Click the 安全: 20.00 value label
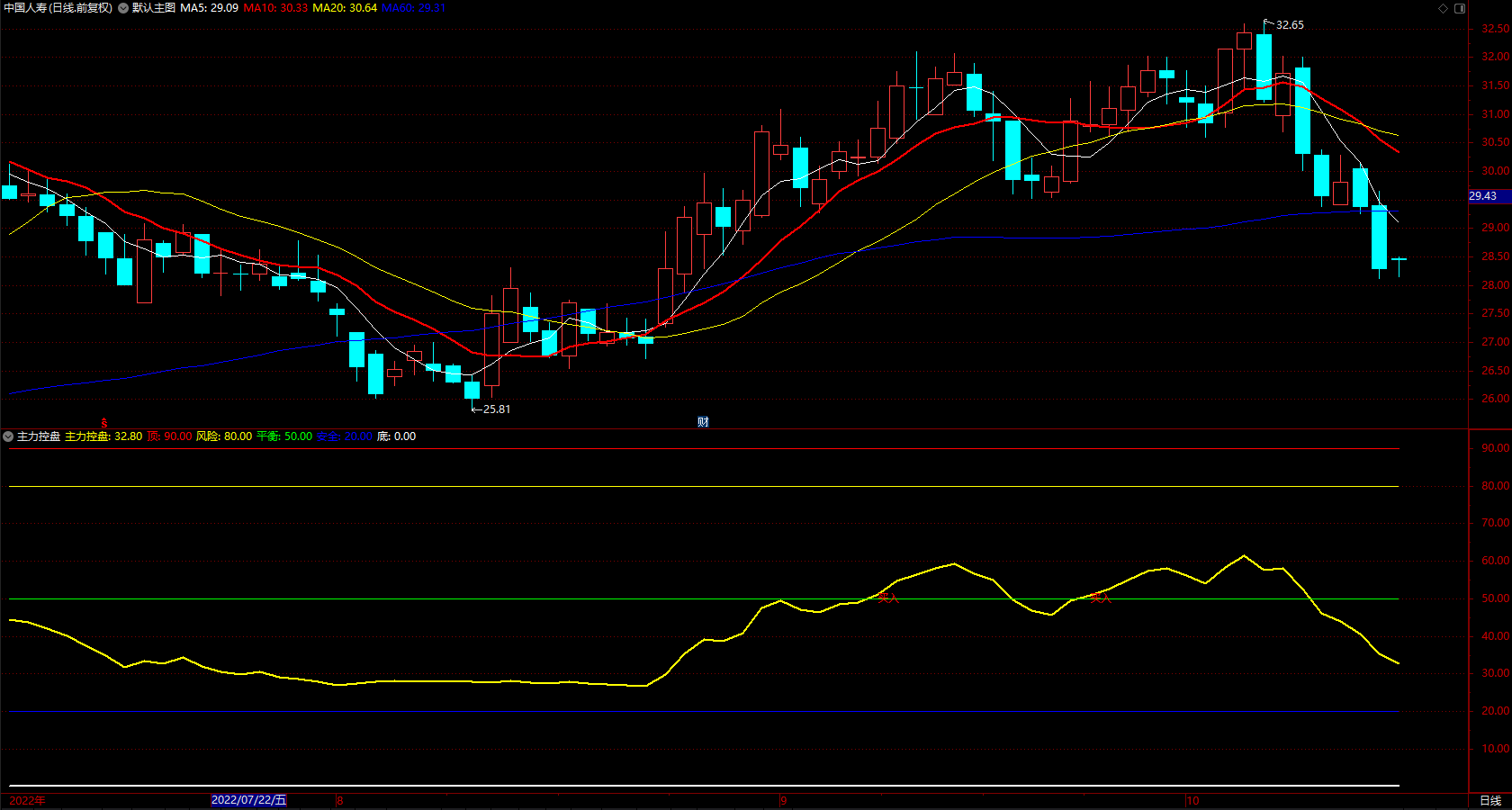 pos(344,436)
